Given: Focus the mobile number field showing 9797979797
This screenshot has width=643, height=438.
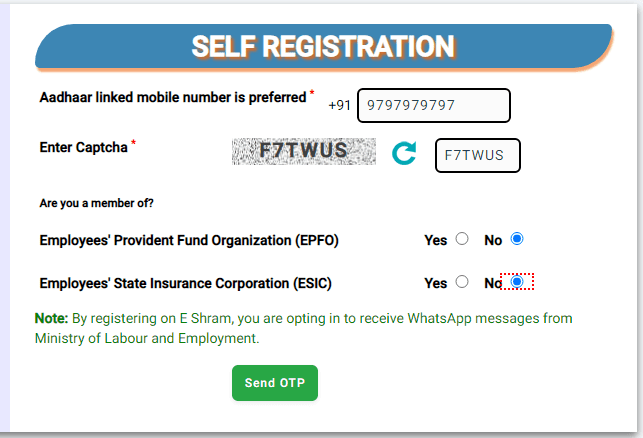Looking at the screenshot, I should [434, 105].
